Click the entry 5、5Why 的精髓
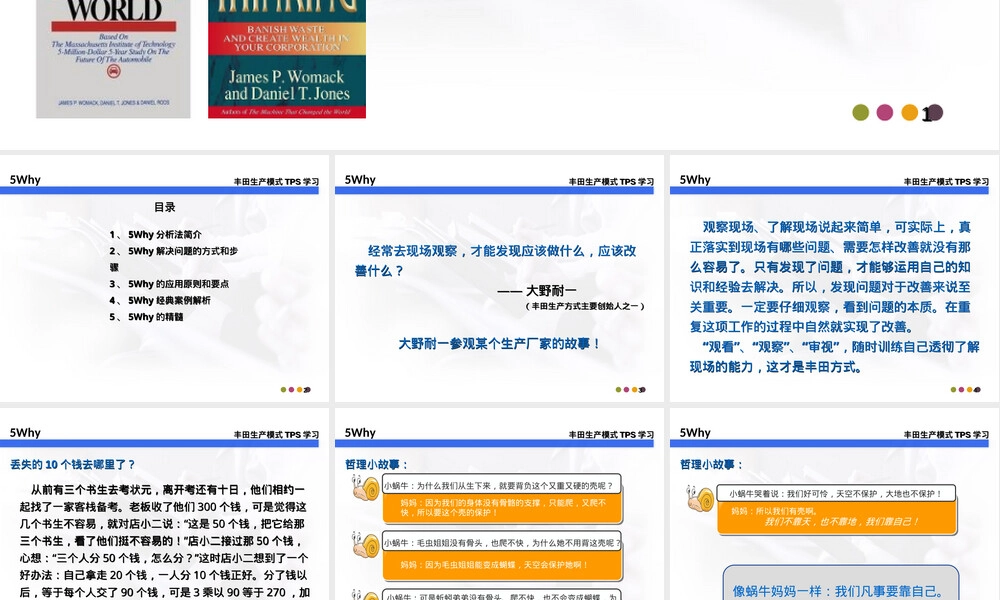Image resolution: width=1000 pixels, height=600 pixels. (x=146, y=317)
